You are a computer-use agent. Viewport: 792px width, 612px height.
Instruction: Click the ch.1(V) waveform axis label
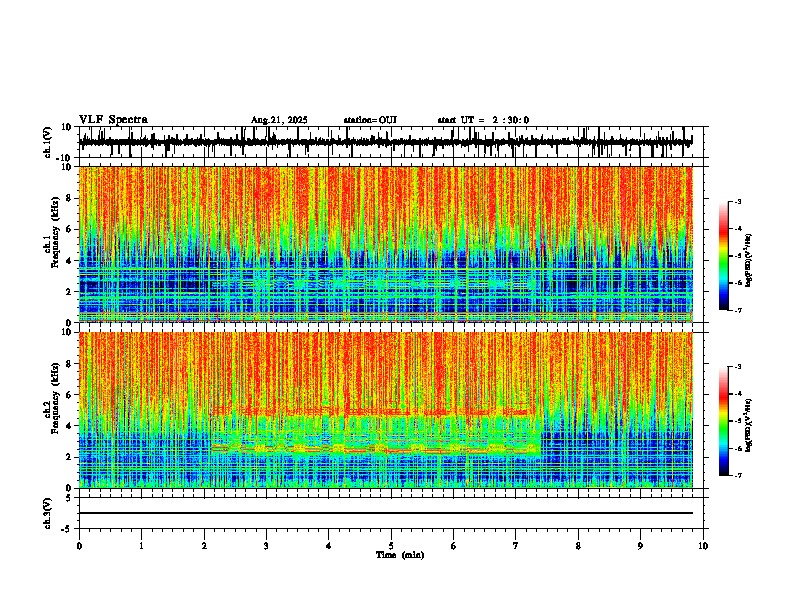coord(48,142)
